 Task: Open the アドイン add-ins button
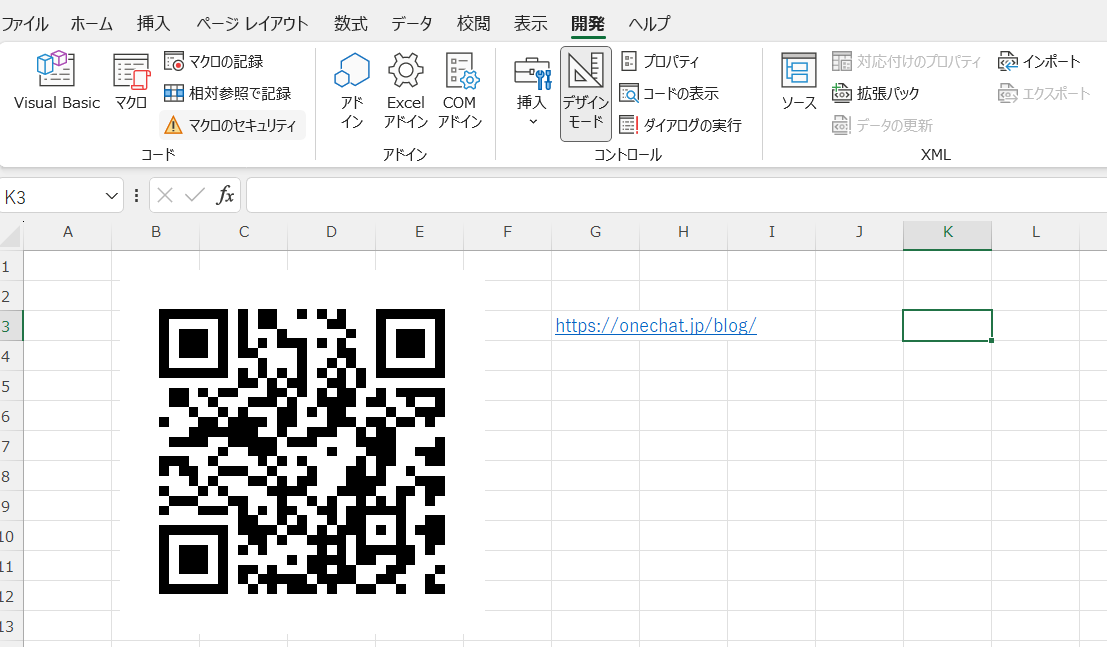coord(352,90)
